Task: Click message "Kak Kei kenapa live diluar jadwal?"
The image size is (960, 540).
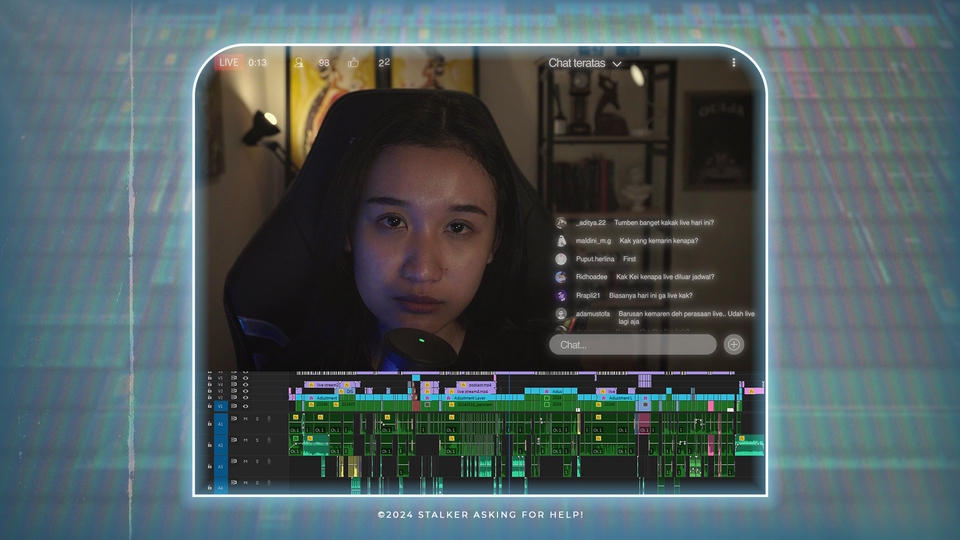Action: [665, 277]
